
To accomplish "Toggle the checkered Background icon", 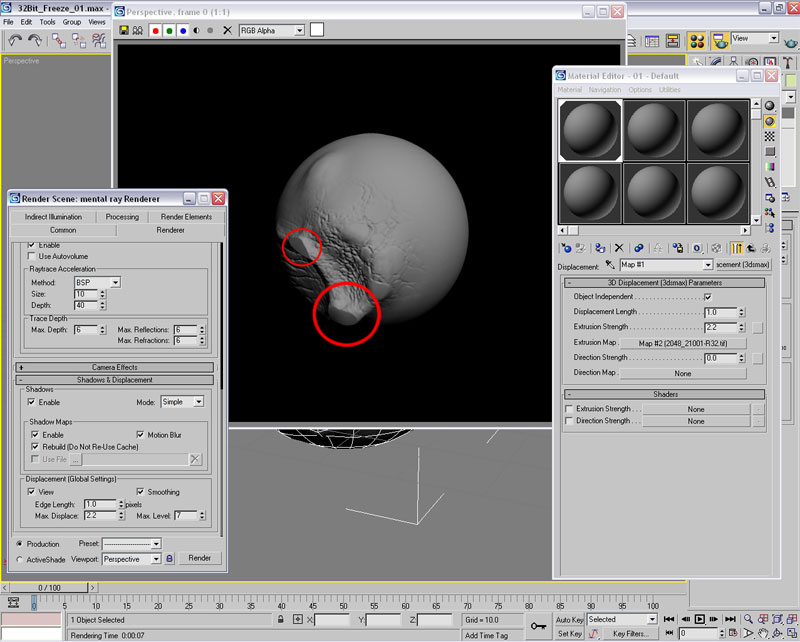I will click(x=769, y=136).
